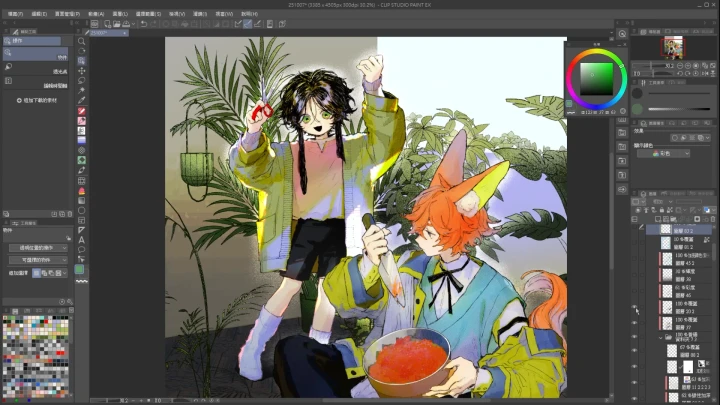This screenshot has height=405, width=720.
Task: Select the Pen tool with red icon
Action: pyautogui.click(x=81, y=111)
